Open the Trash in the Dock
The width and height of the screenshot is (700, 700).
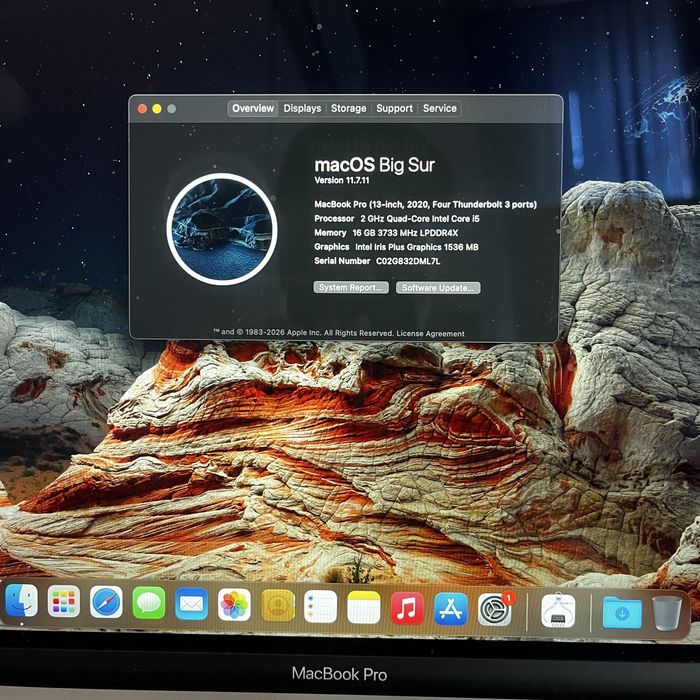click(x=667, y=613)
